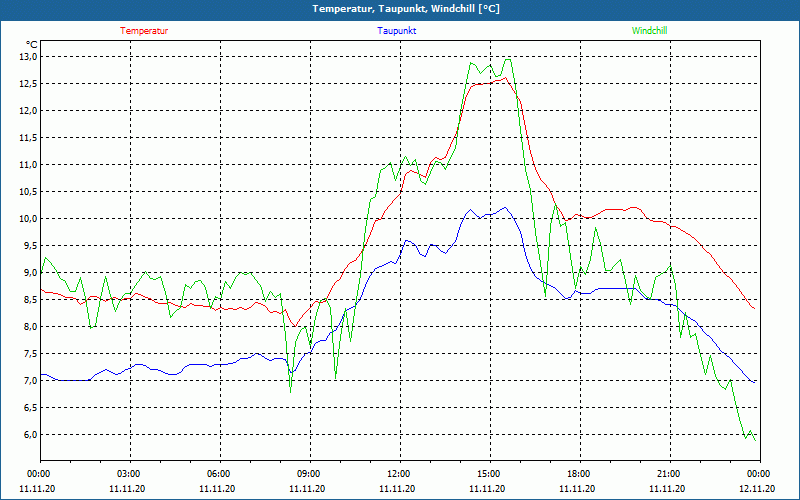Click the '12:00' time axis label
800x500 pixels.
[x=400, y=474]
